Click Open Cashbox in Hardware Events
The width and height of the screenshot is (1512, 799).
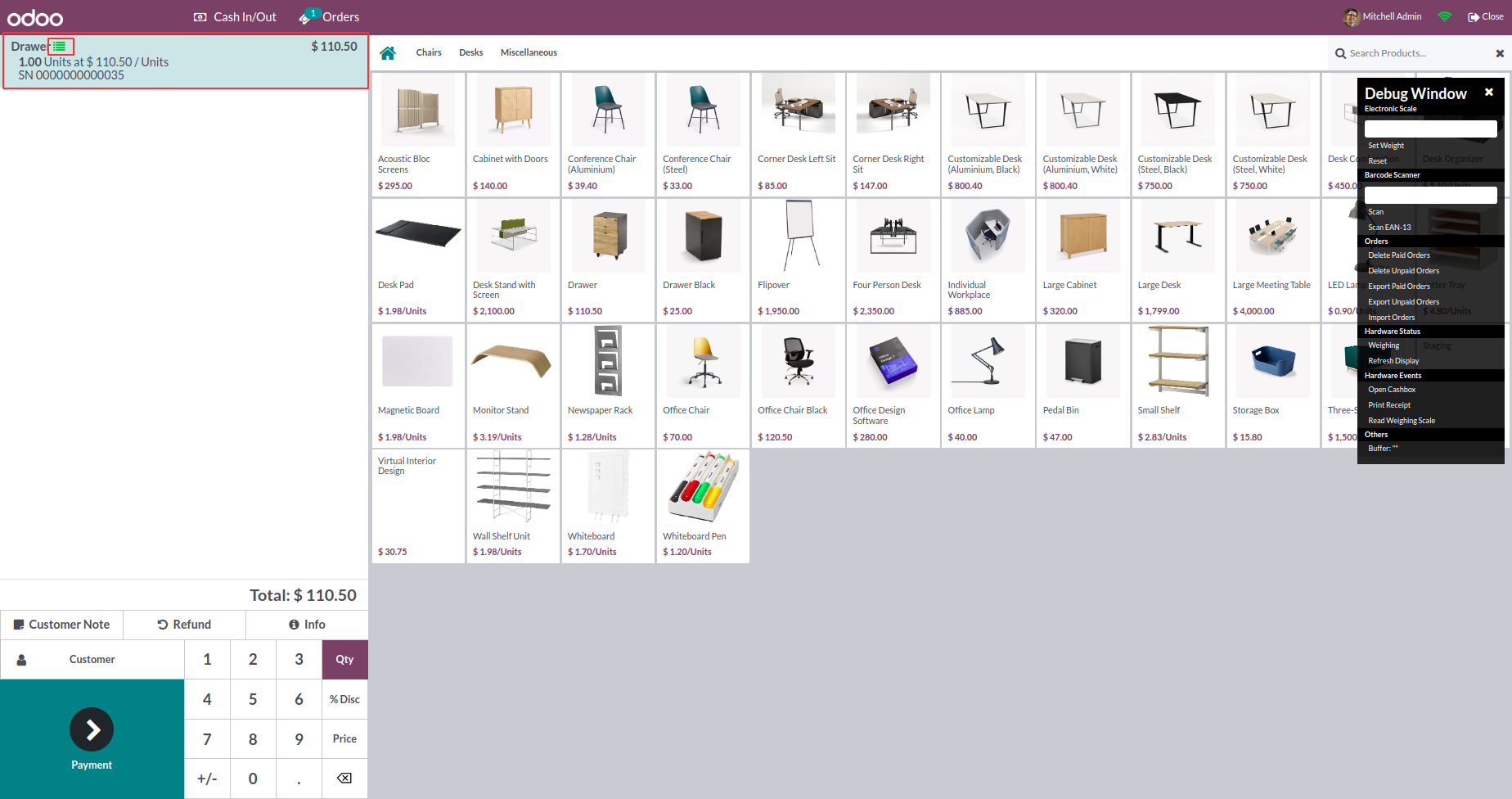pyautogui.click(x=1392, y=390)
